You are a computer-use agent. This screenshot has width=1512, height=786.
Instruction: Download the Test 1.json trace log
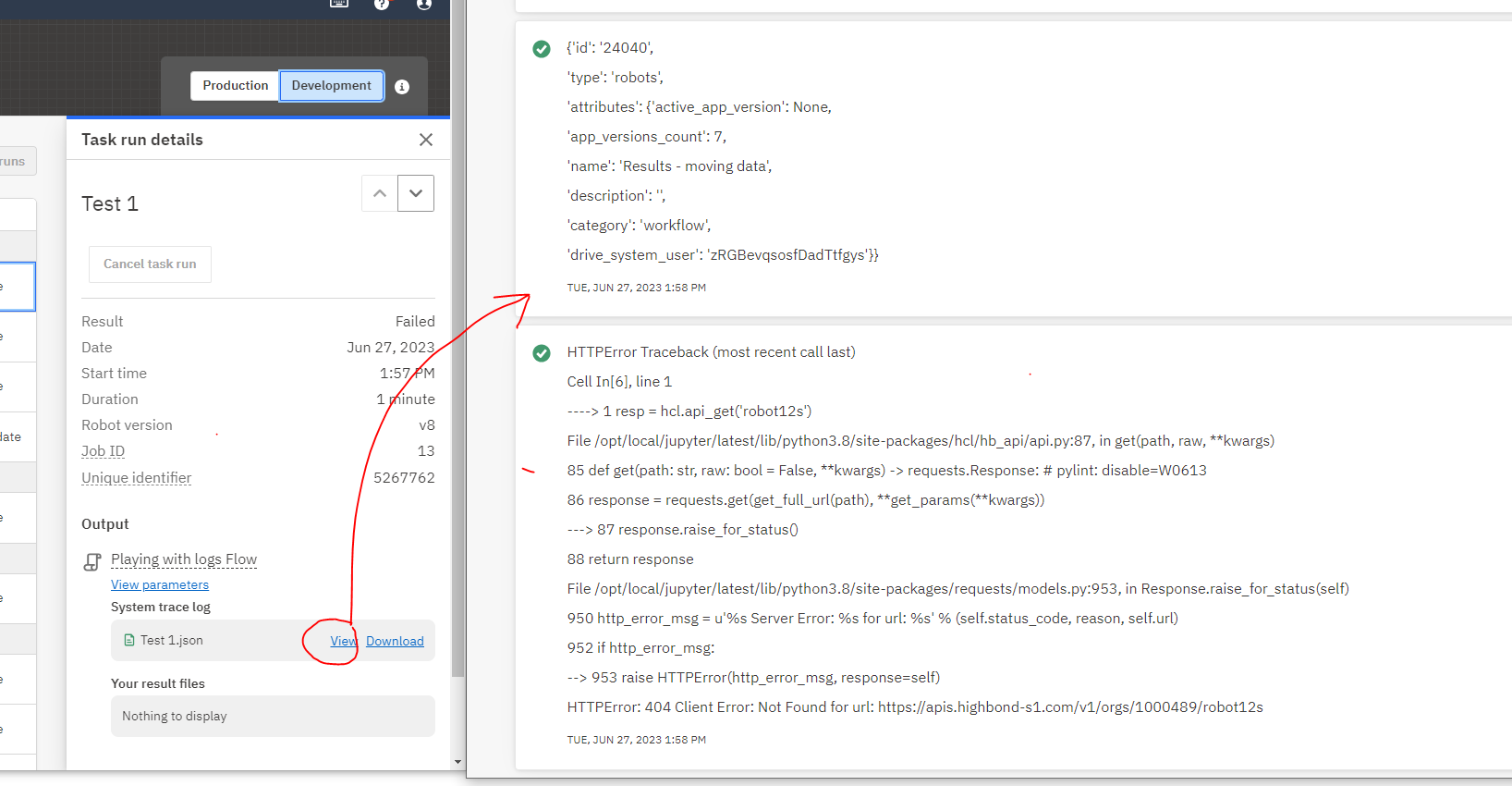coord(395,641)
